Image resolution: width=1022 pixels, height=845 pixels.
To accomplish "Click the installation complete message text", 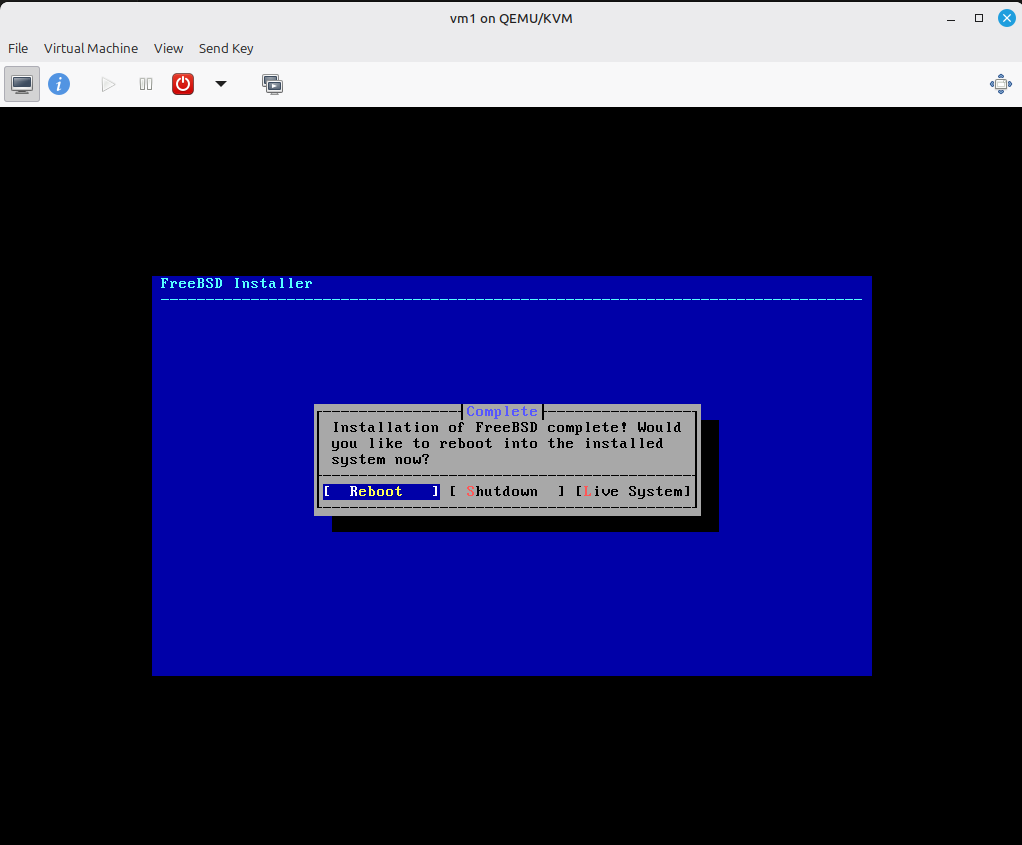I will pos(506,443).
